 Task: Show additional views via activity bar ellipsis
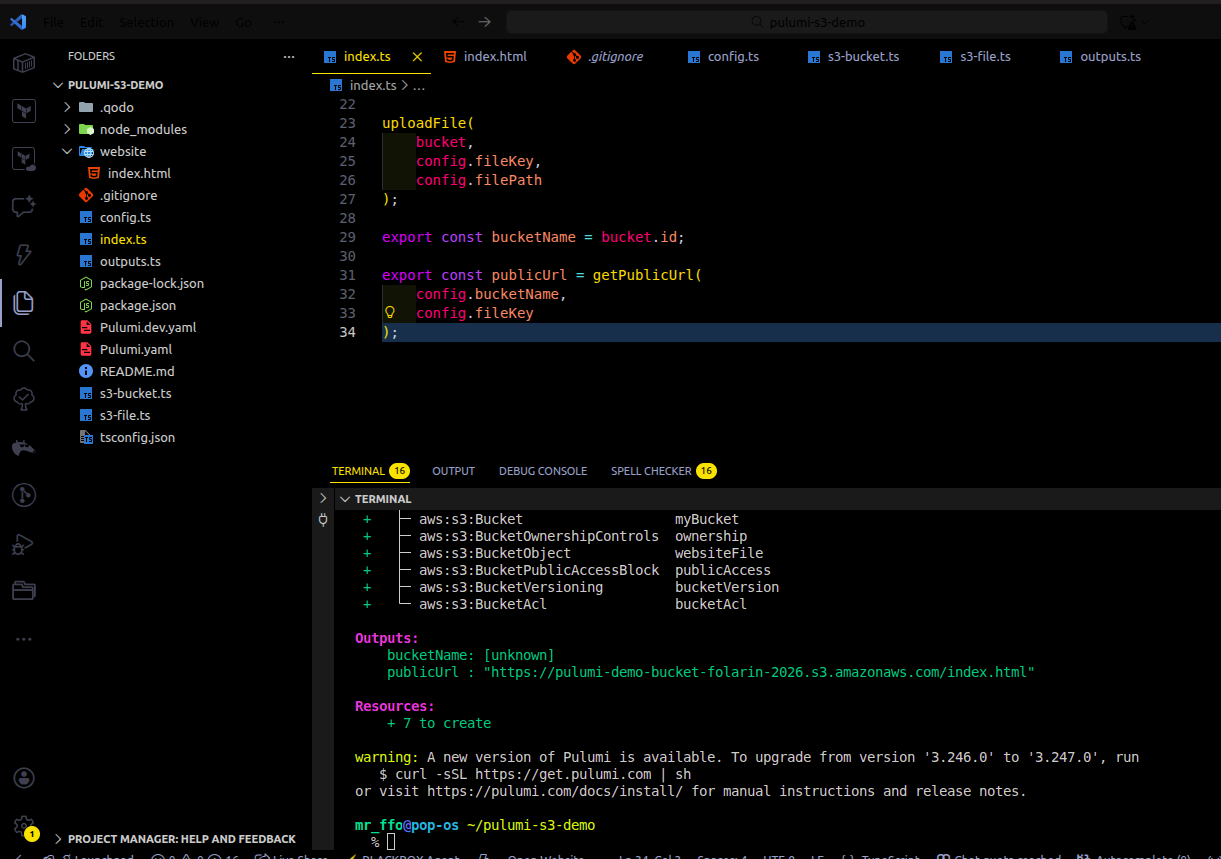[x=24, y=639]
